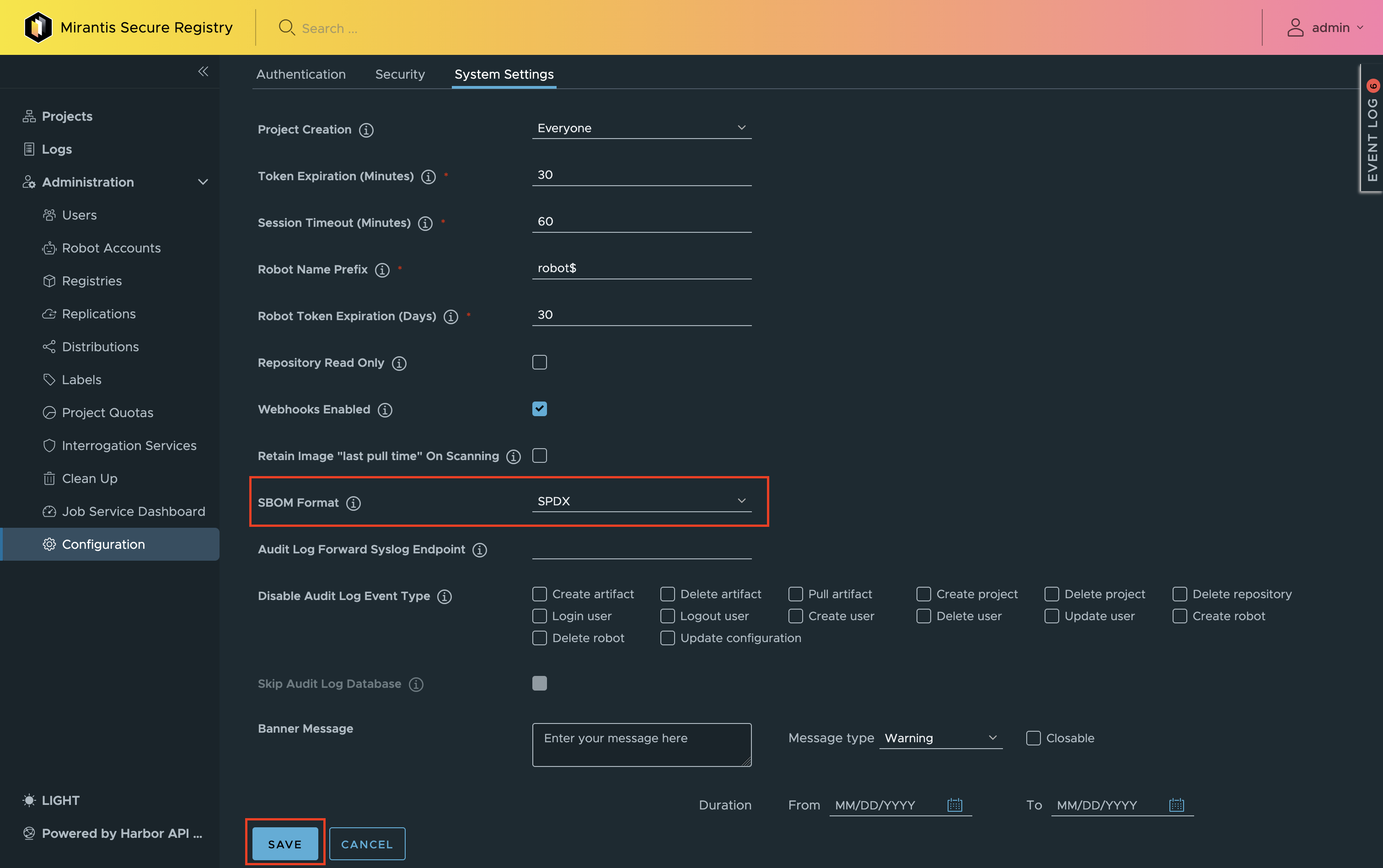Open the admin user menu
This screenshot has width=1383, height=868.
pyautogui.click(x=1325, y=27)
